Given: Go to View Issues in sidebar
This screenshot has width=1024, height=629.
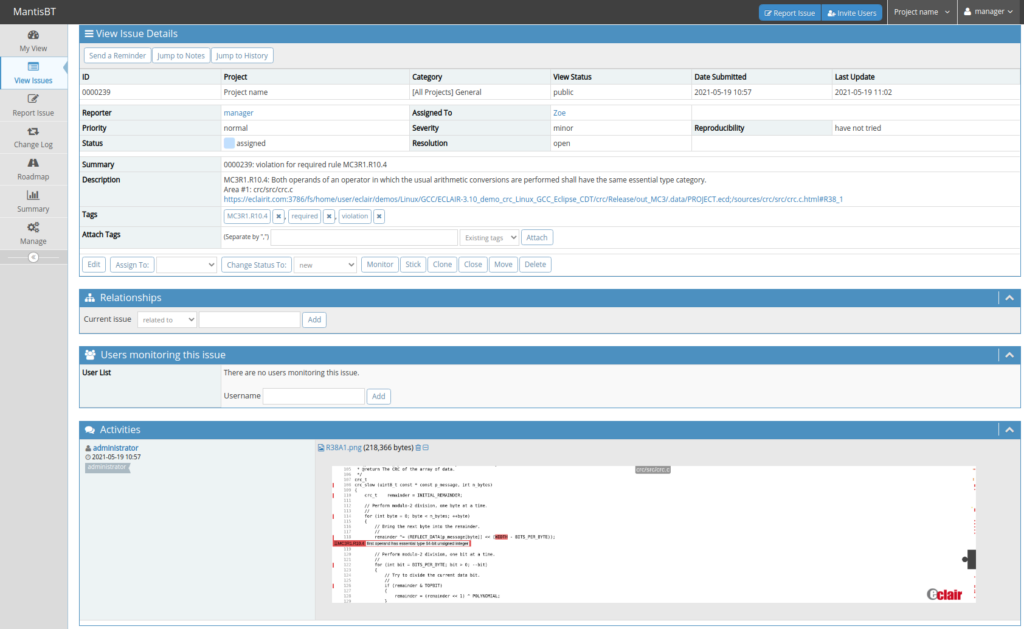Looking at the screenshot, I should point(33,73).
